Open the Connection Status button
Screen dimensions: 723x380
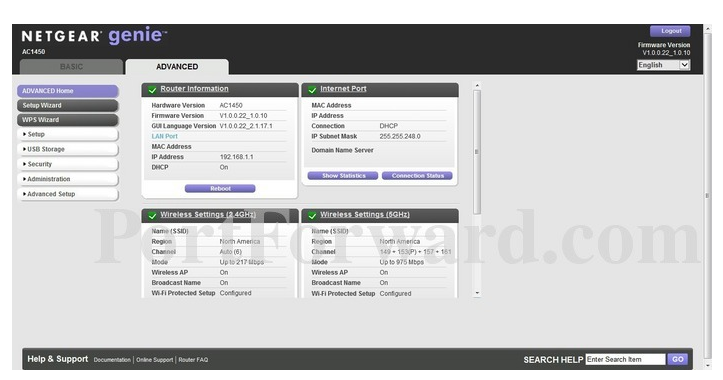tap(417, 176)
